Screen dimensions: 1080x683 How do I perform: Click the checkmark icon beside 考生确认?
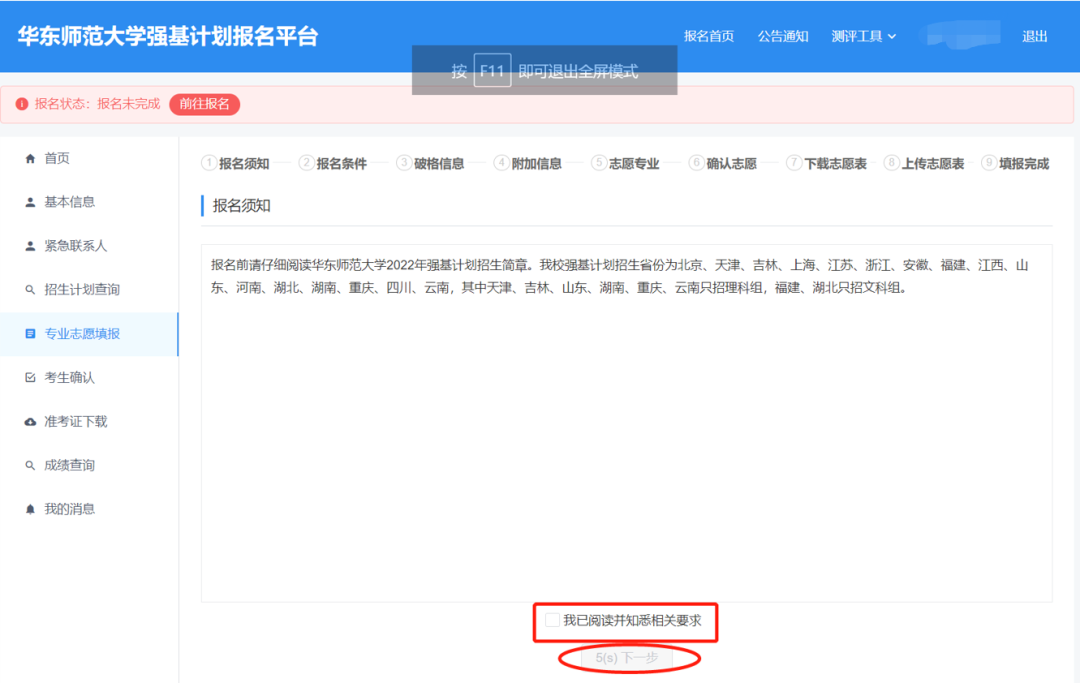(30, 378)
